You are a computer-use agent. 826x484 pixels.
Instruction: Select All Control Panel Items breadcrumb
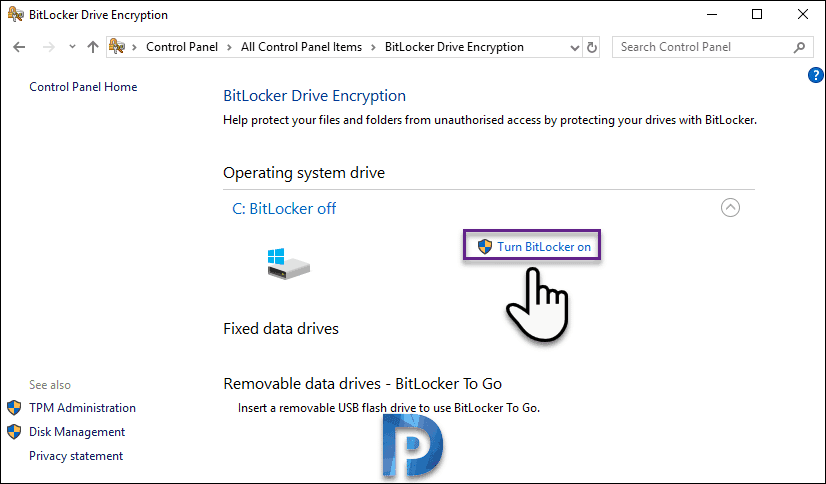point(301,47)
